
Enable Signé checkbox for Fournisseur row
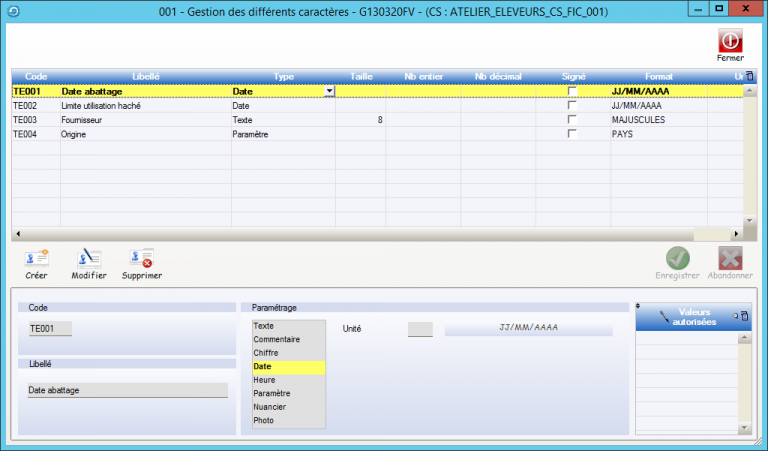pos(573,119)
